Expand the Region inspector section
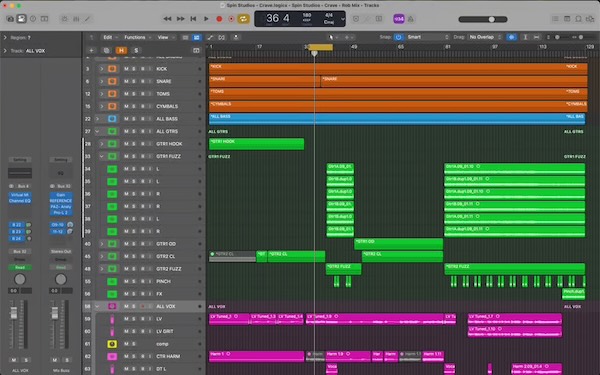 tap(5, 38)
